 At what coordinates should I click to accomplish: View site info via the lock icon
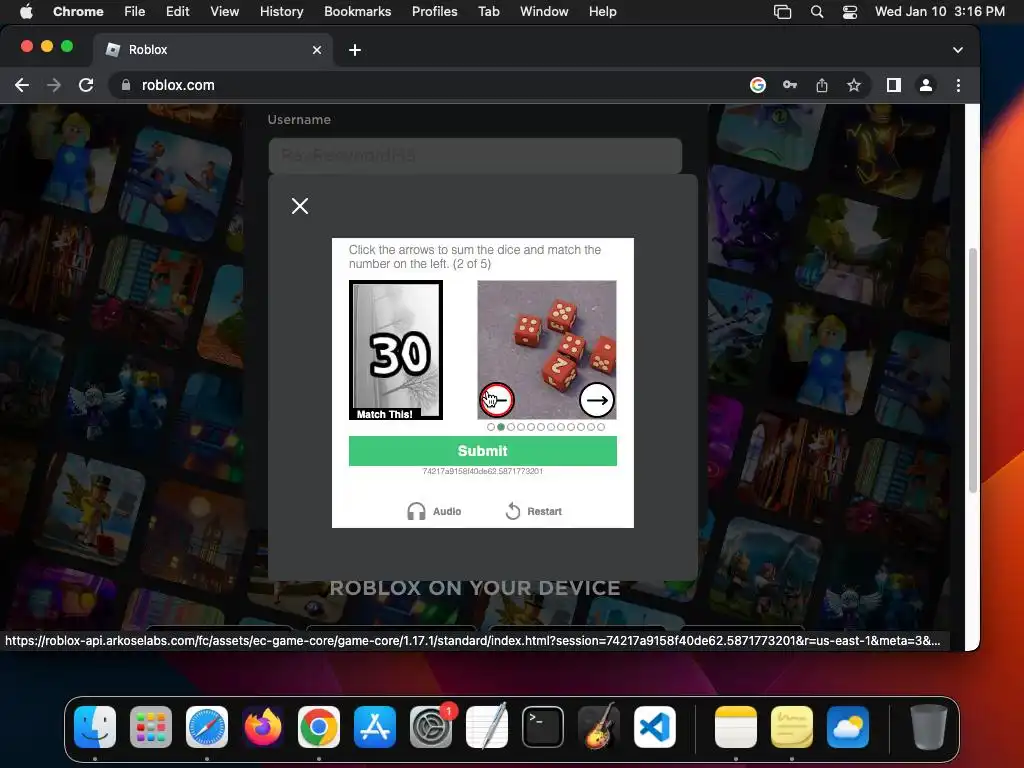126,85
